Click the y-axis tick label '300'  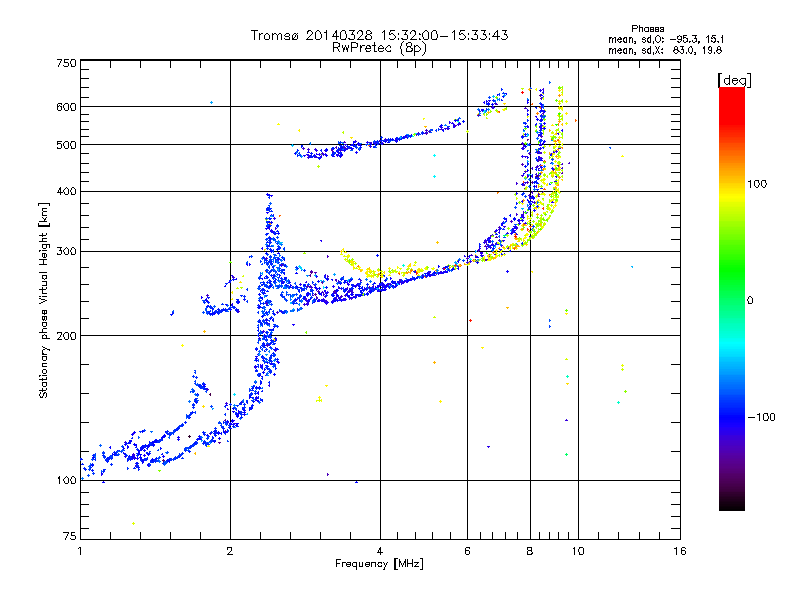[x=66, y=251]
